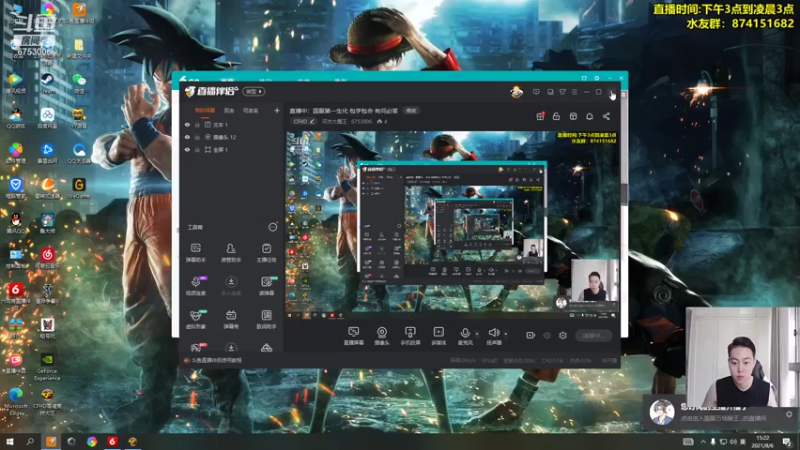
Task: Open the 斗鱼直播伴侣使用教程 tutorial link
Action: (x=216, y=360)
